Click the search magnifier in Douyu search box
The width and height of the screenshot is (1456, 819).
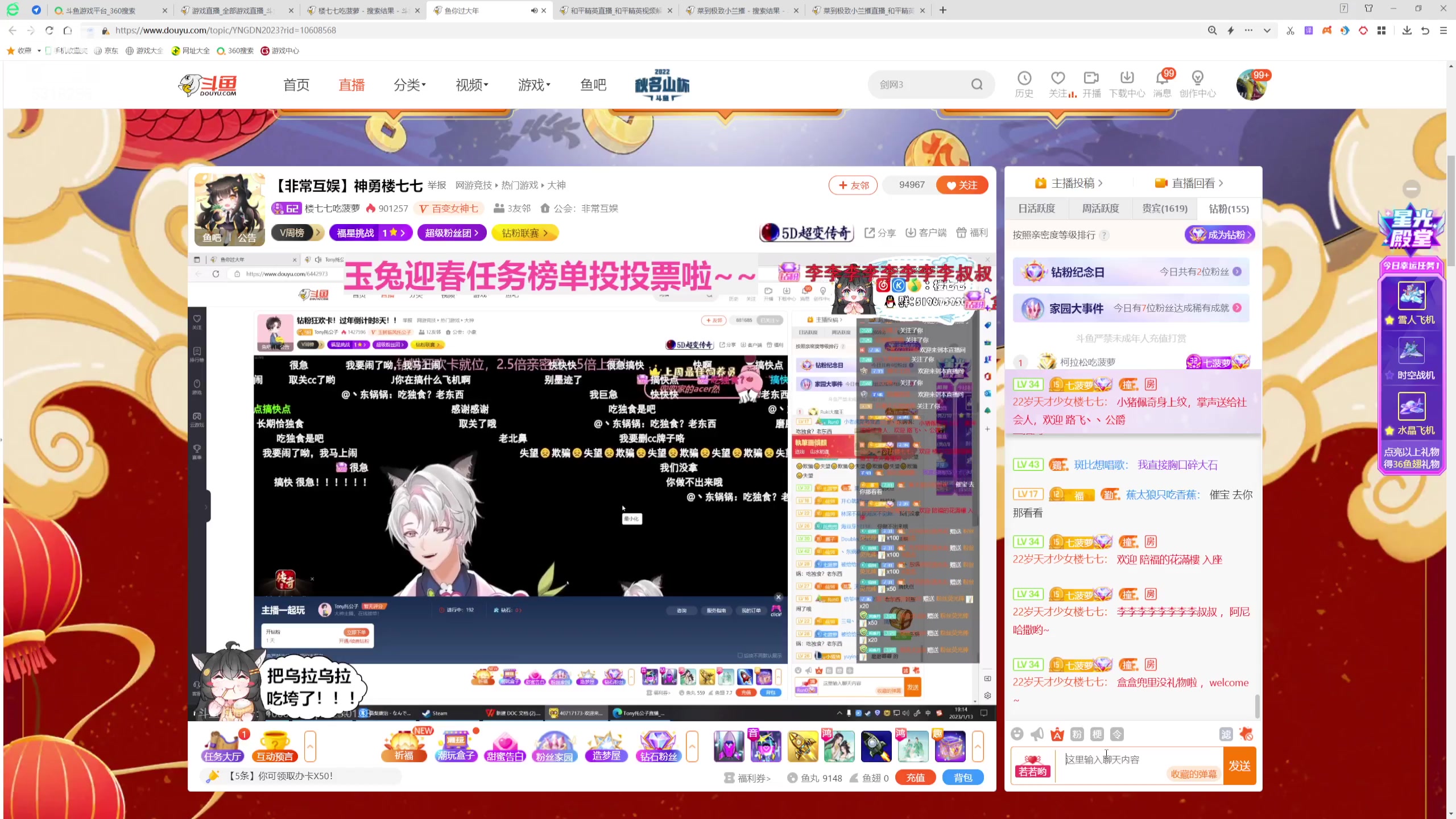click(977, 85)
